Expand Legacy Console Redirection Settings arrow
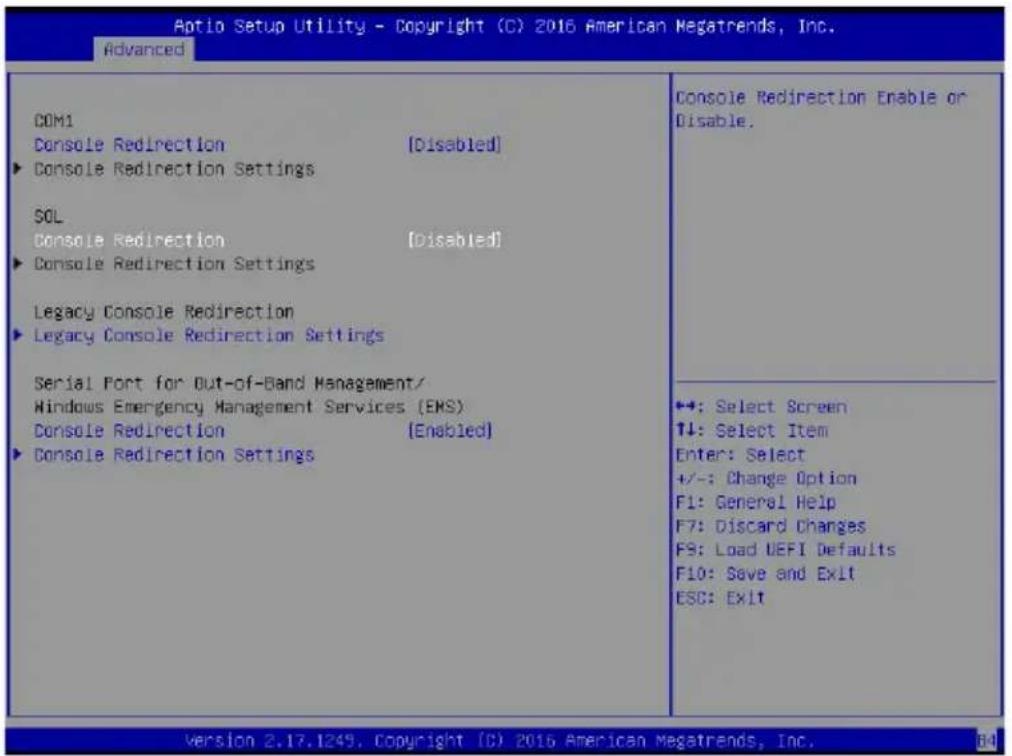This screenshot has width=1012, height=756. [17, 335]
